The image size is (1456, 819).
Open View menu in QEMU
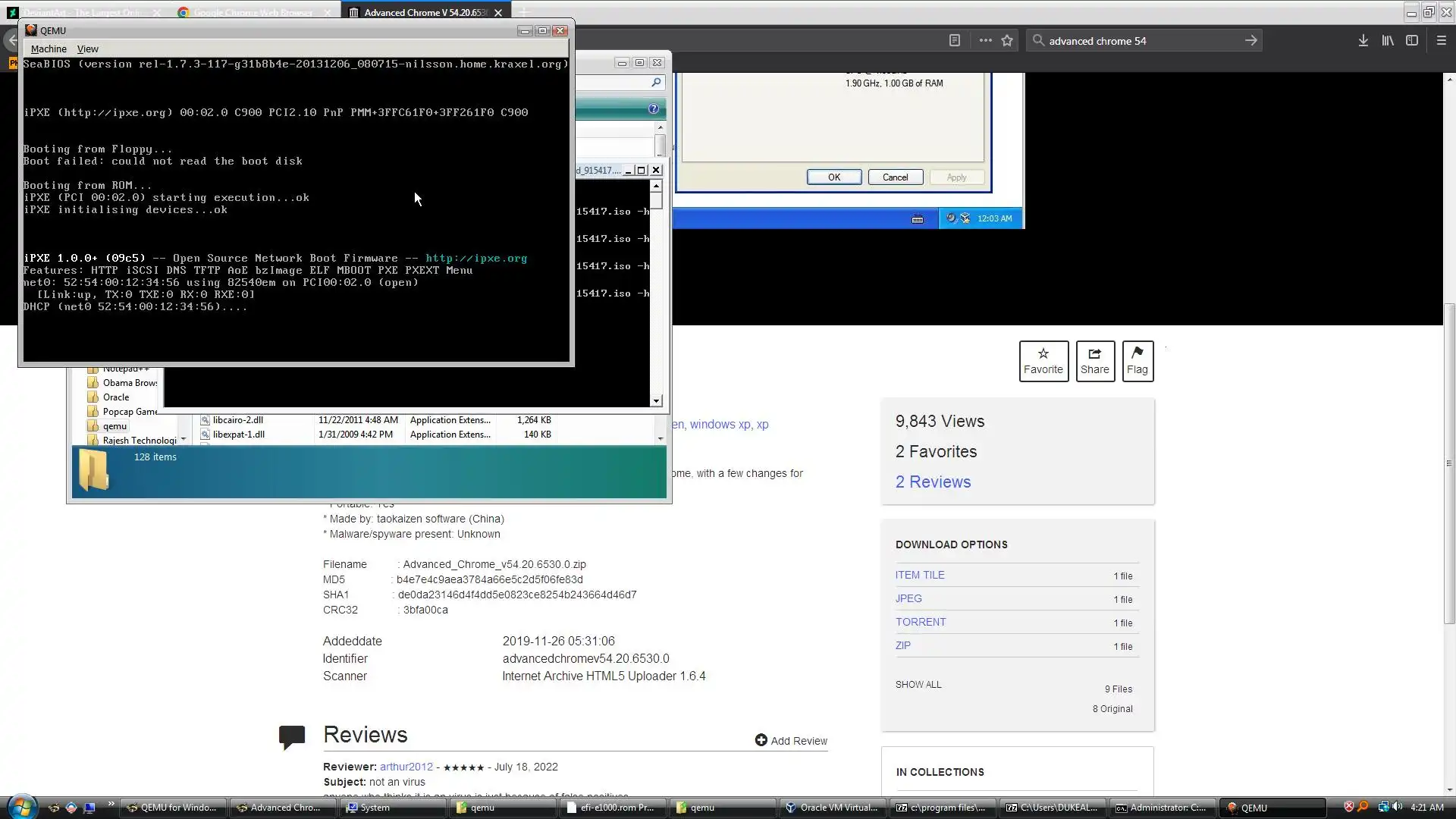(87, 49)
